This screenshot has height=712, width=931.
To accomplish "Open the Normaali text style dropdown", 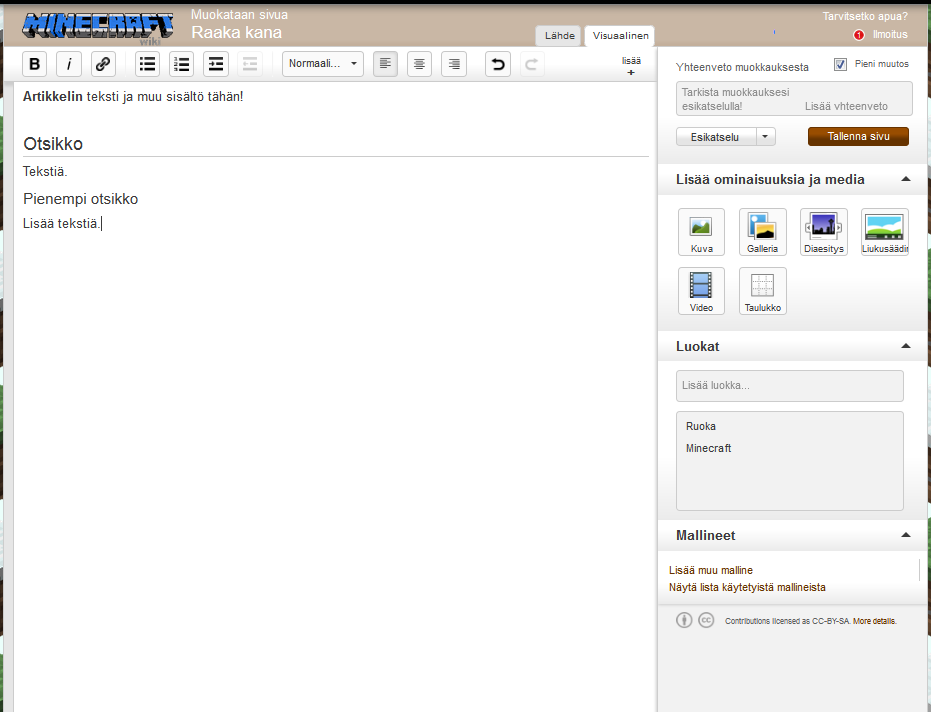I will pos(323,64).
